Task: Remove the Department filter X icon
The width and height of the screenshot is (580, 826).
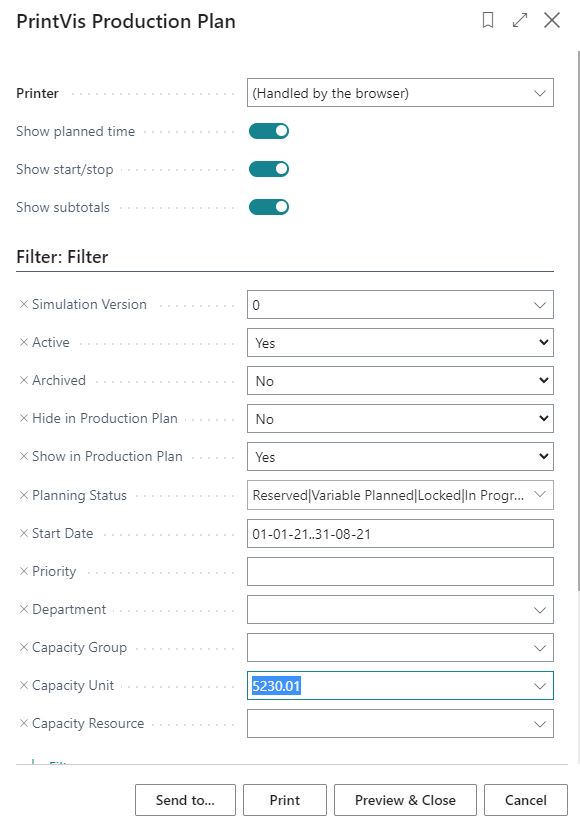Action: pyautogui.click(x=24, y=609)
